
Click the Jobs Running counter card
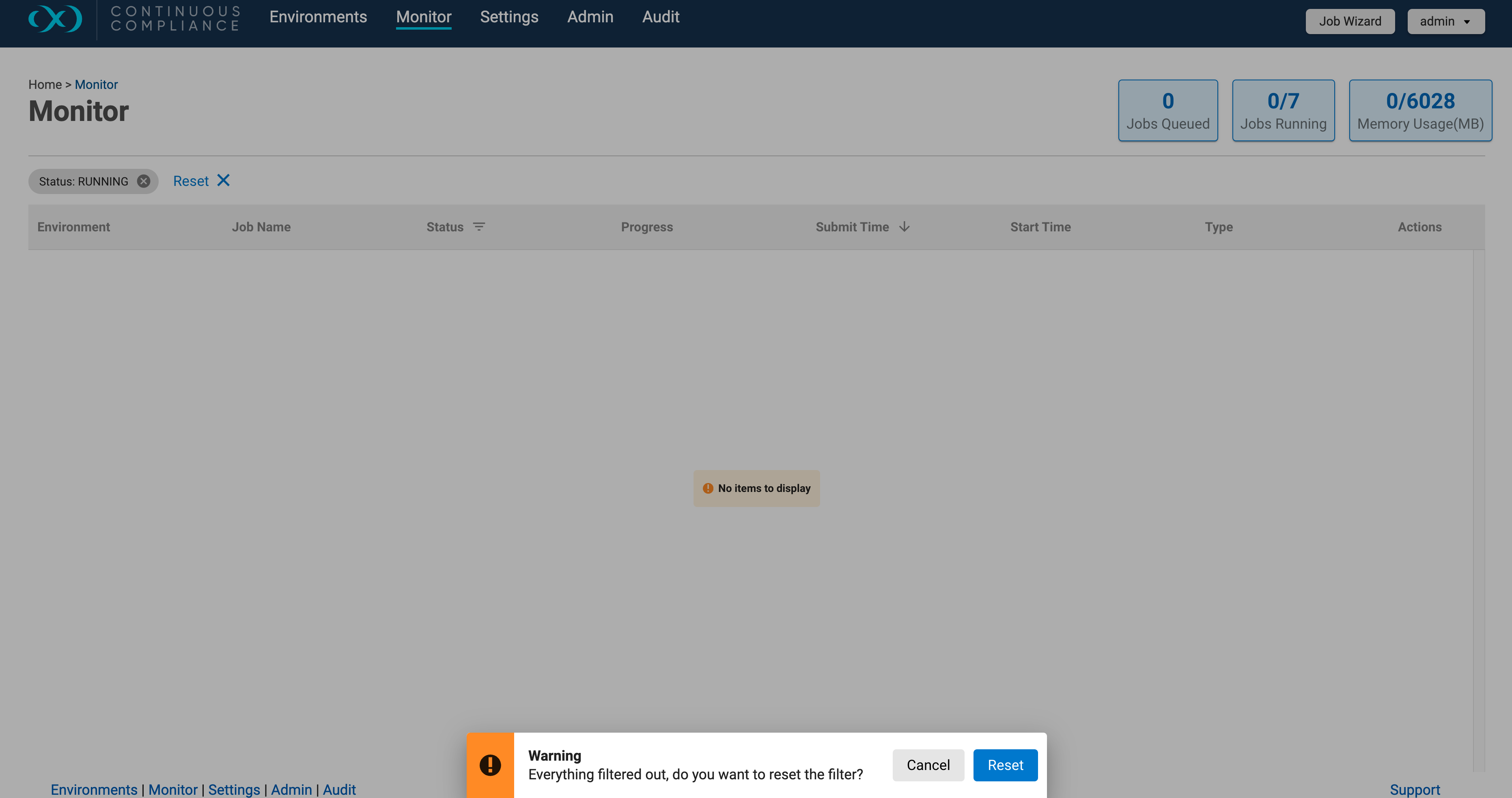pos(1283,110)
